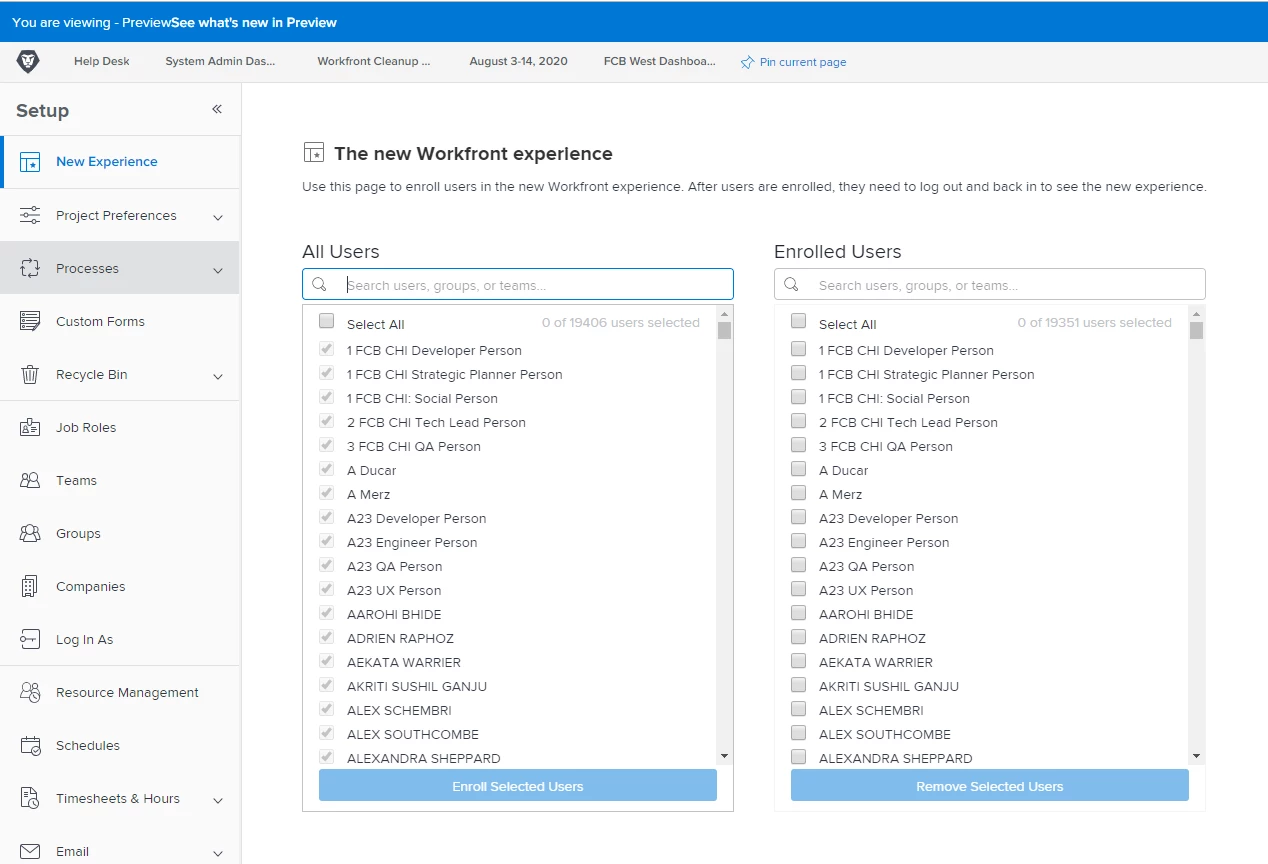This screenshot has height=864, width=1268.
Task: Click the pin icon beside Pin current page
Action: [x=747, y=62]
